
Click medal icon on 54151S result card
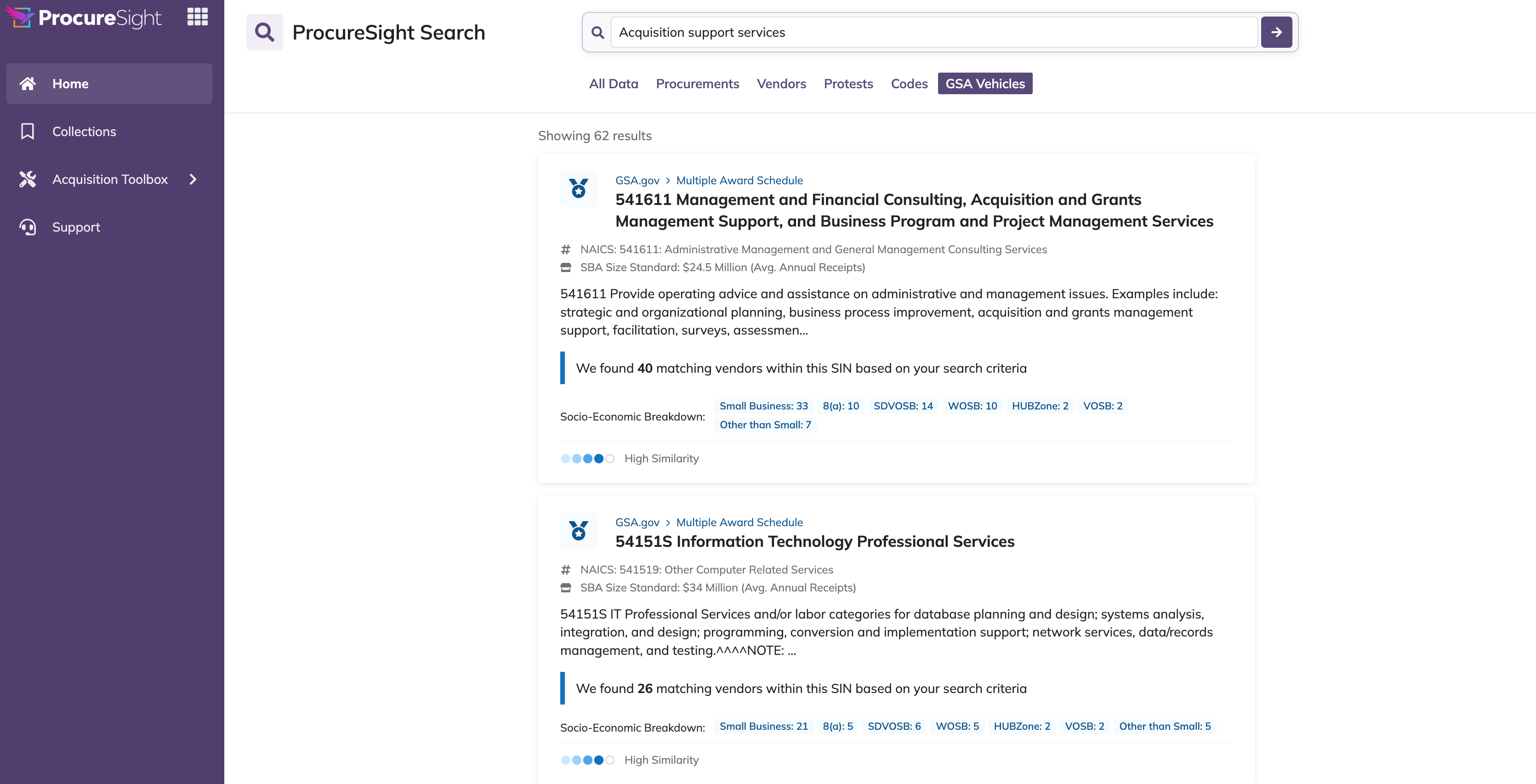578,531
